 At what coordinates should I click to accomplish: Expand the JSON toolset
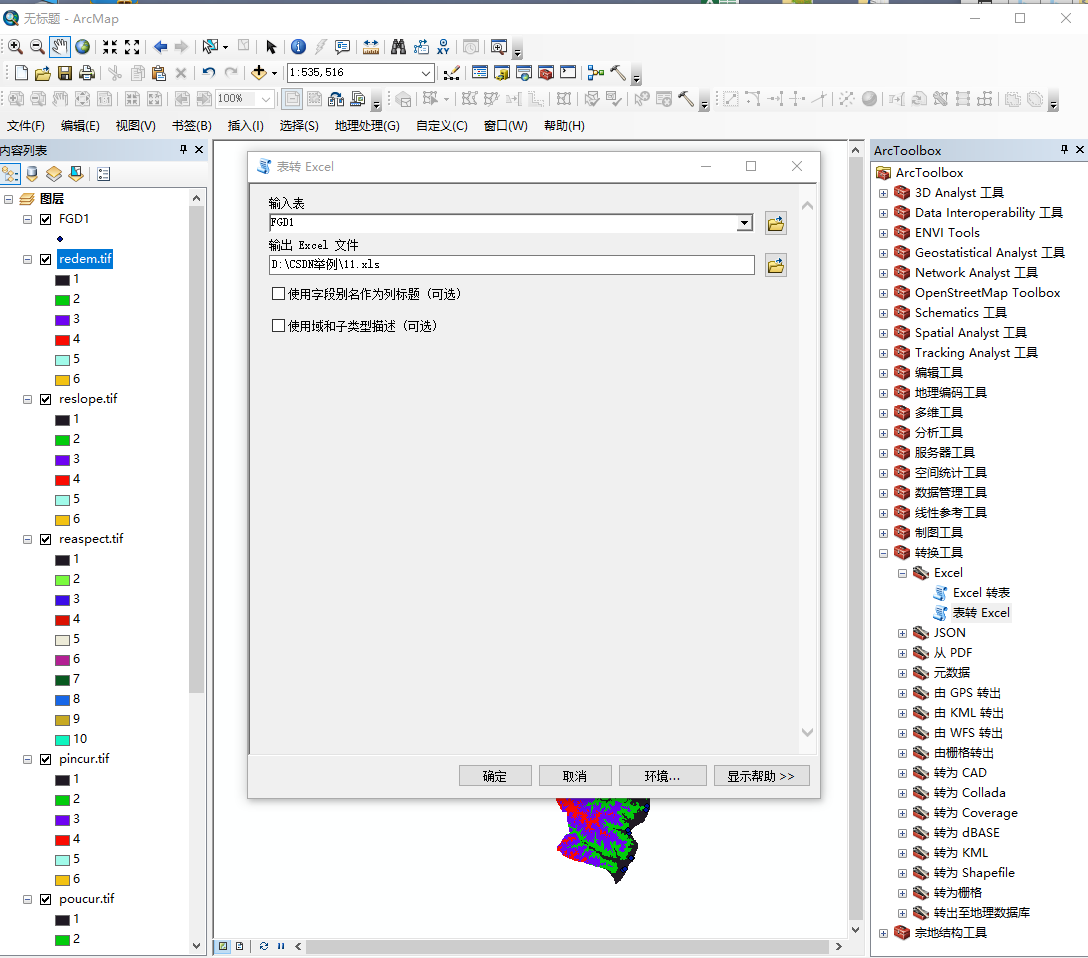coord(903,633)
